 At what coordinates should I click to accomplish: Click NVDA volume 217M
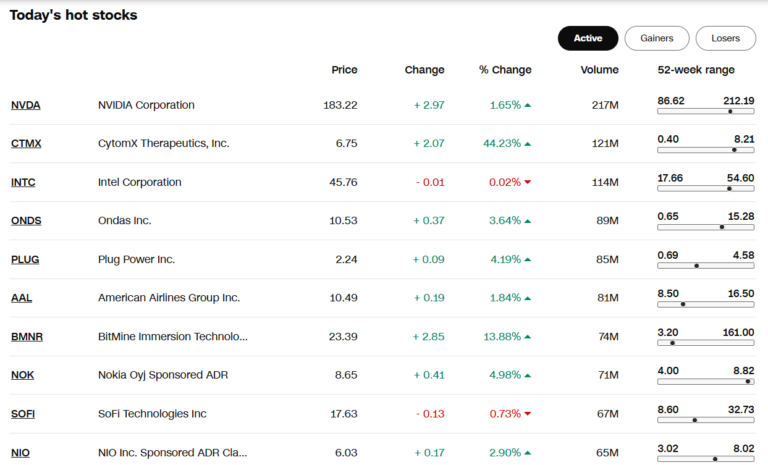click(605, 105)
